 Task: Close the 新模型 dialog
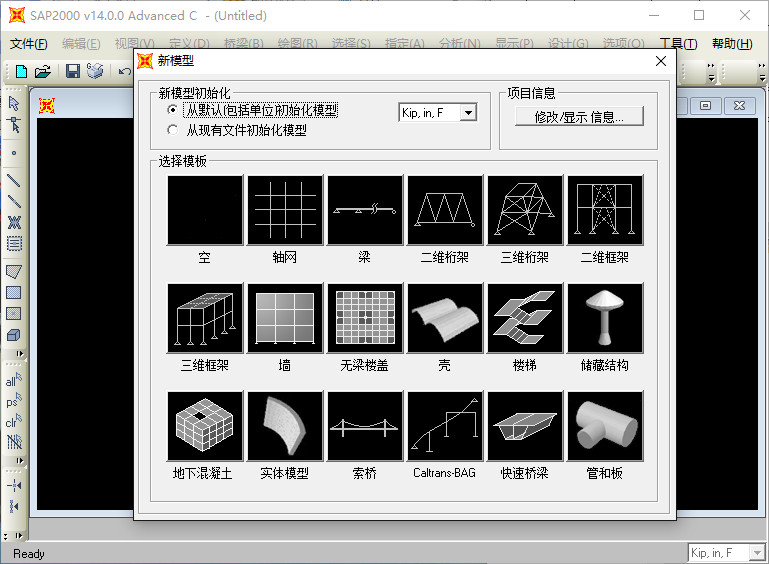[x=661, y=61]
